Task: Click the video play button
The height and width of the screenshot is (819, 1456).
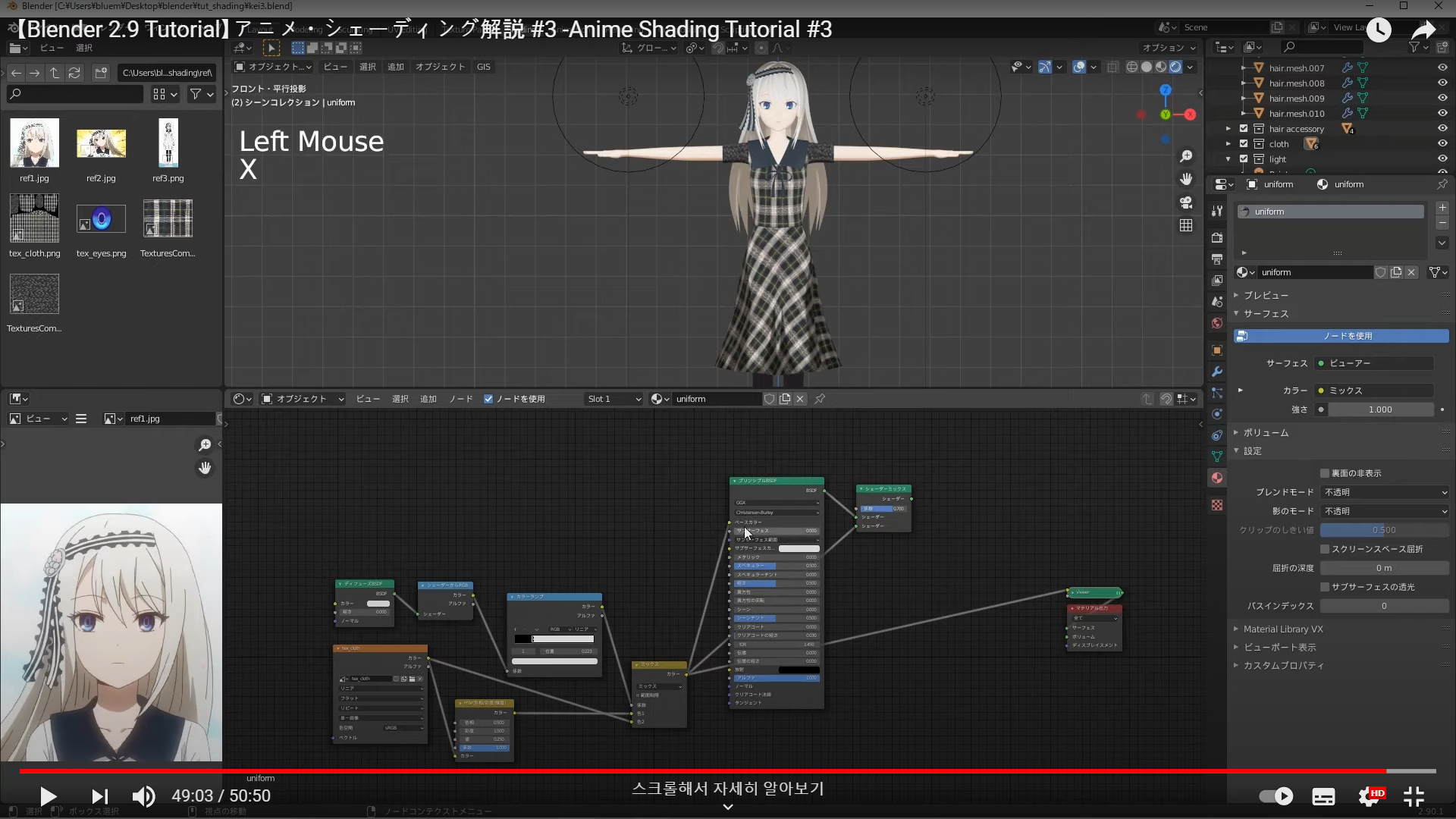Action: [x=48, y=796]
